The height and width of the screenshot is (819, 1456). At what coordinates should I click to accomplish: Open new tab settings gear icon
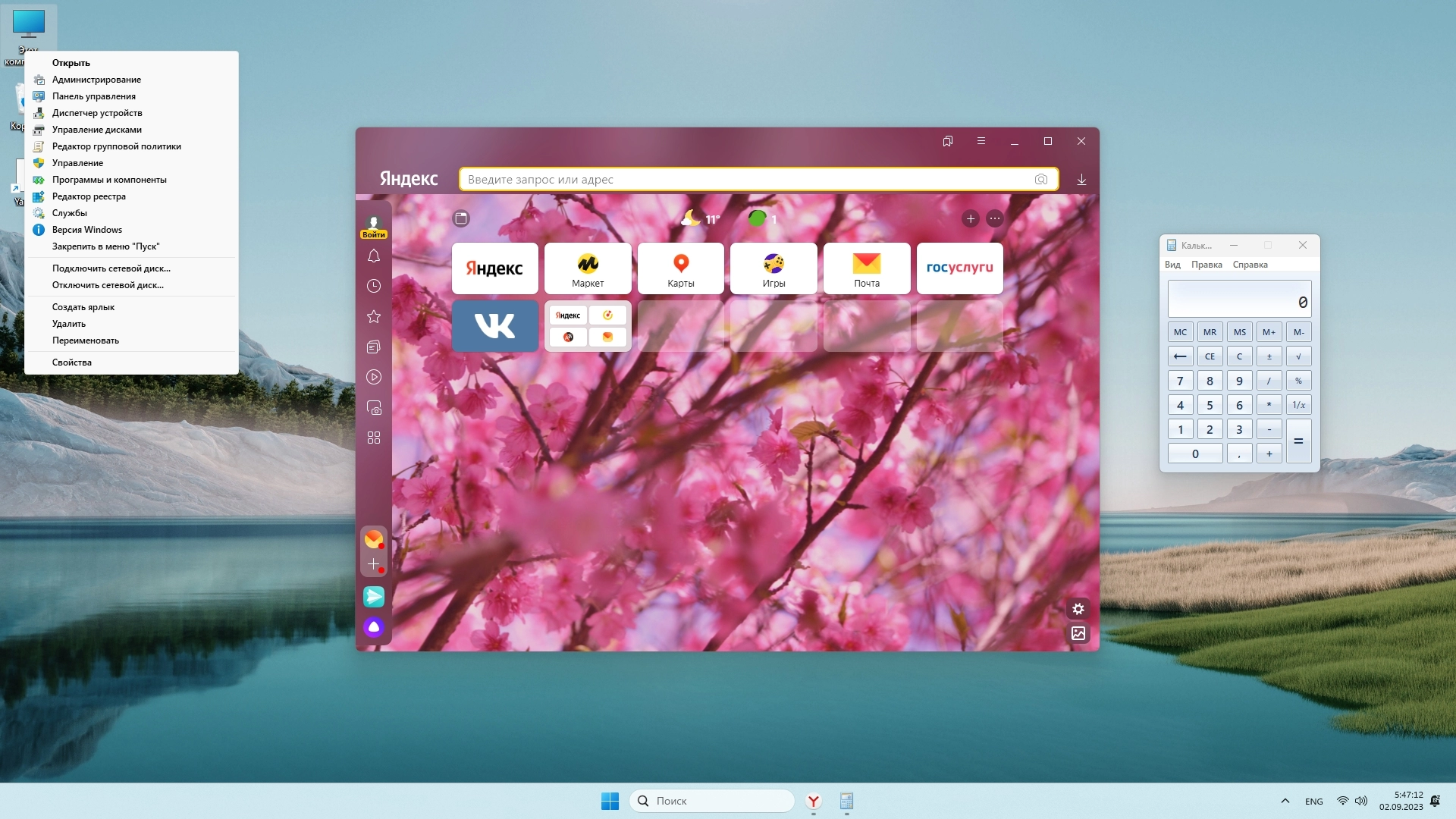pos(1078,609)
